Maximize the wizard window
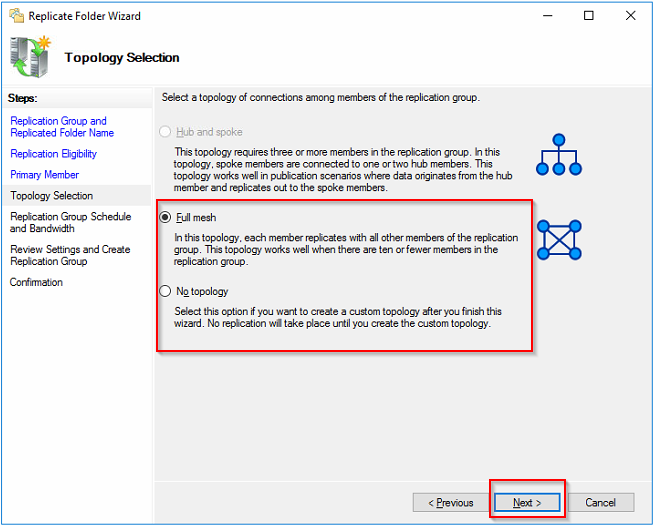Viewport: 654px width, 526px height. coord(588,16)
